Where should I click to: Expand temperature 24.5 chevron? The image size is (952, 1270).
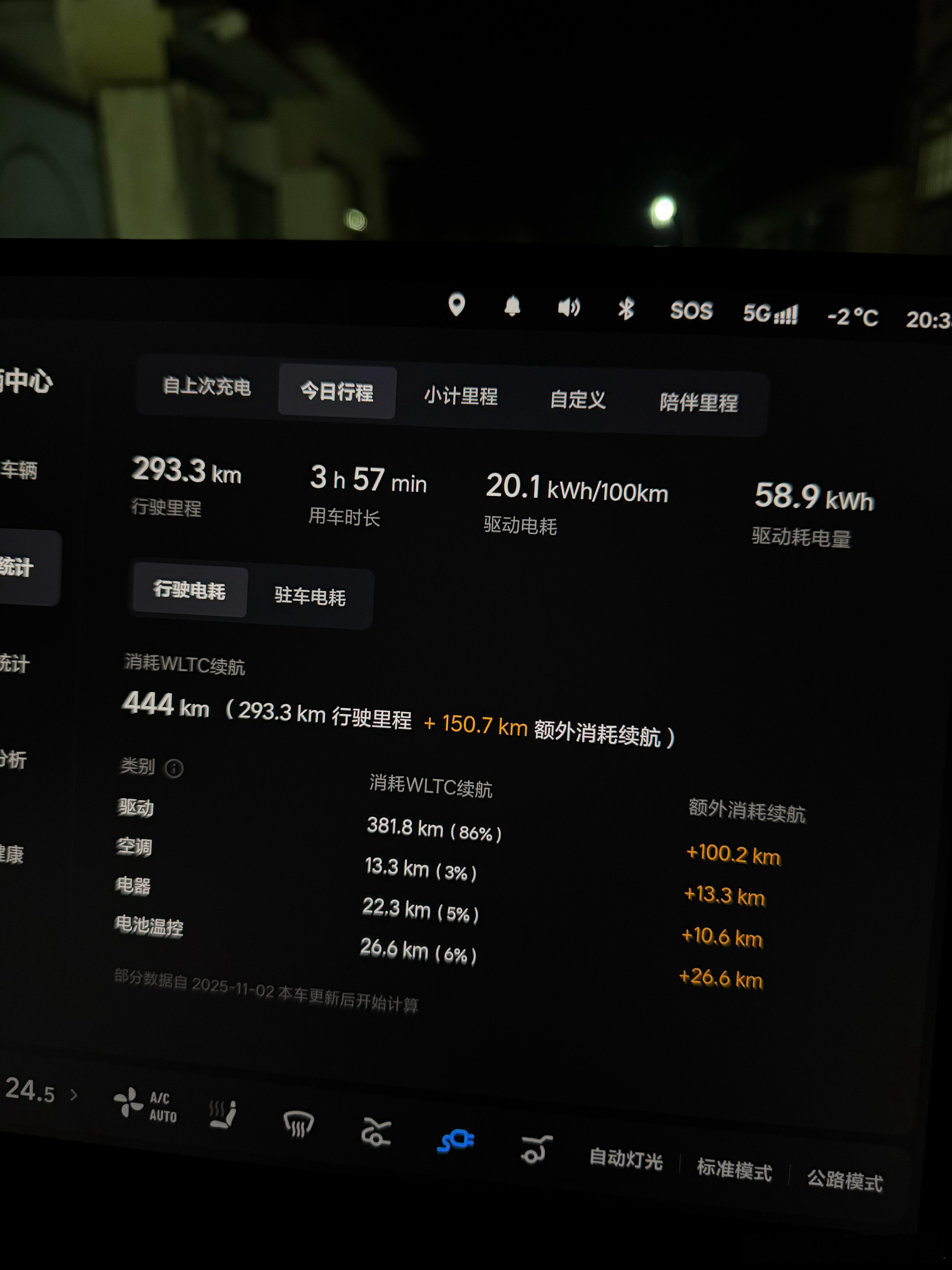tap(74, 1095)
